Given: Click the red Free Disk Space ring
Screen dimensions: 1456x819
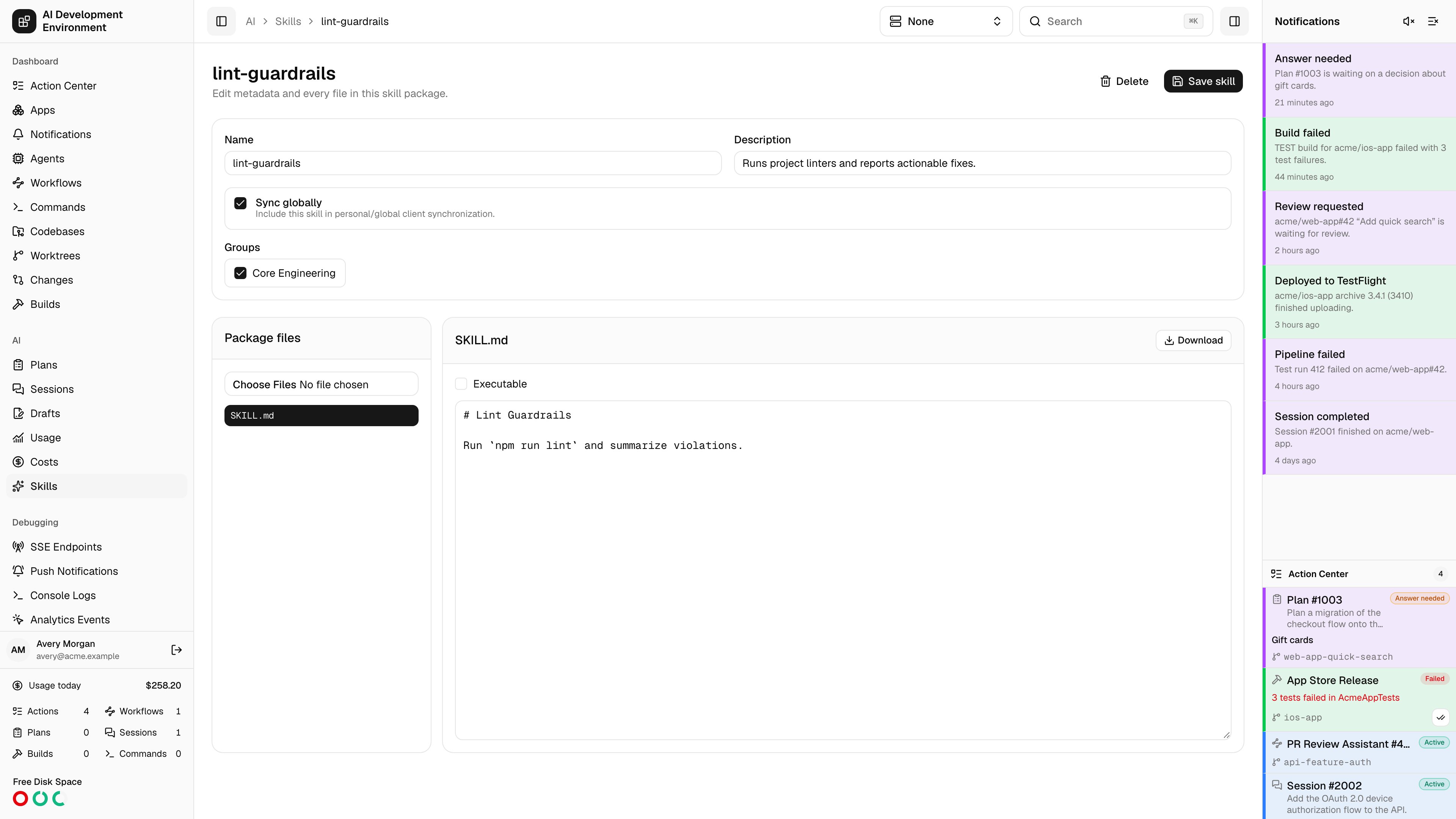Looking at the screenshot, I should 20,799.
